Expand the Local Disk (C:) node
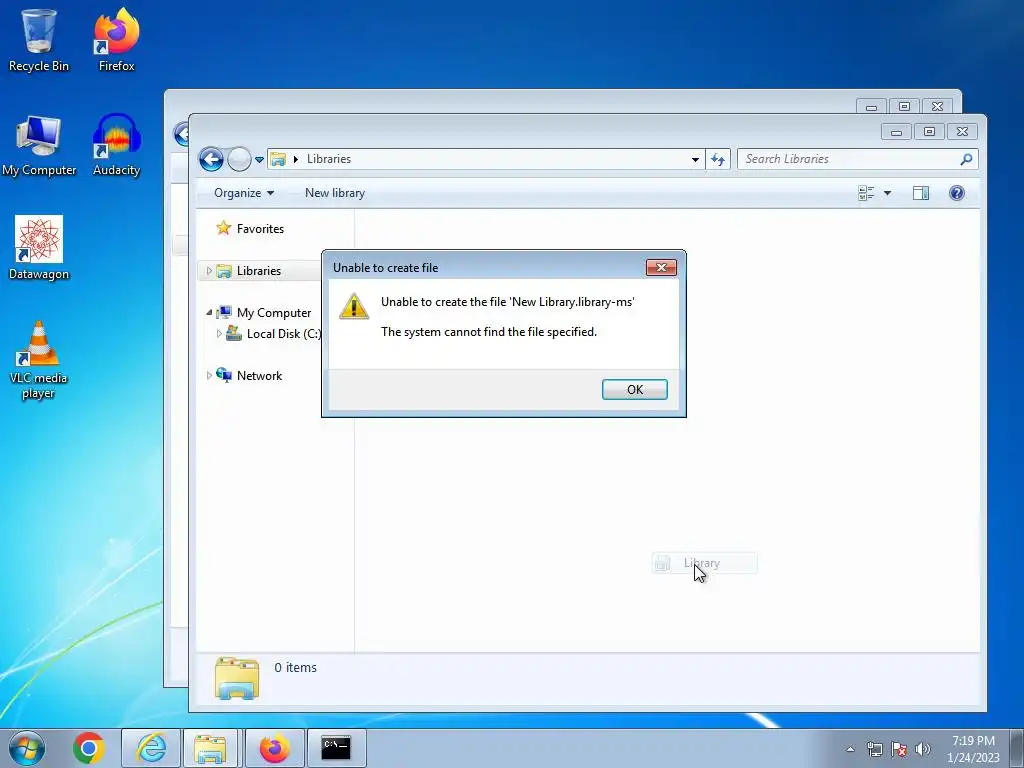Viewport: 1024px width, 768px height. point(219,333)
